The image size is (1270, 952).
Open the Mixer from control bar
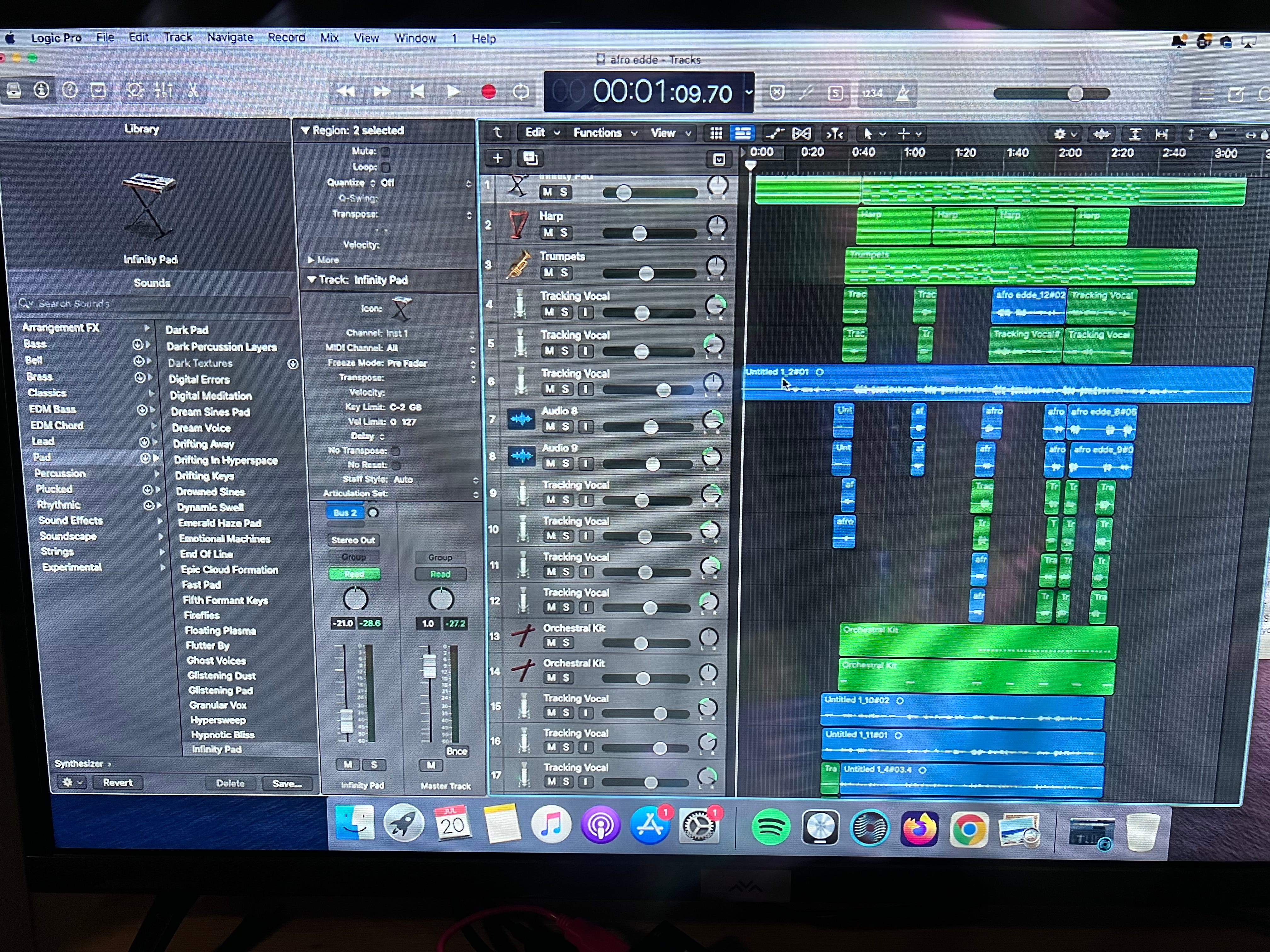tap(163, 90)
